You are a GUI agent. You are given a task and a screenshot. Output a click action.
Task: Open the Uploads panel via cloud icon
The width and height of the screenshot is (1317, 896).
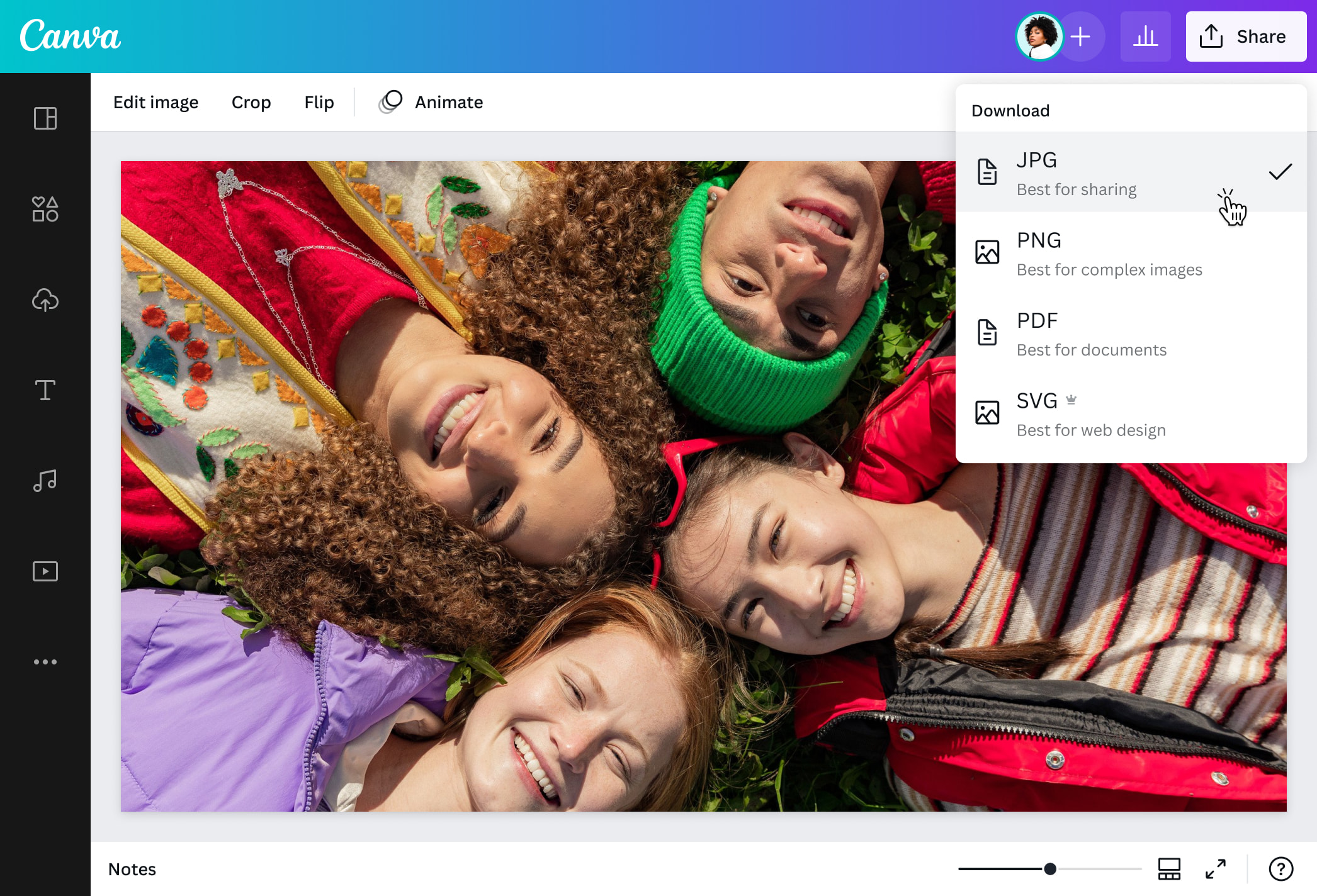tap(45, 300)
